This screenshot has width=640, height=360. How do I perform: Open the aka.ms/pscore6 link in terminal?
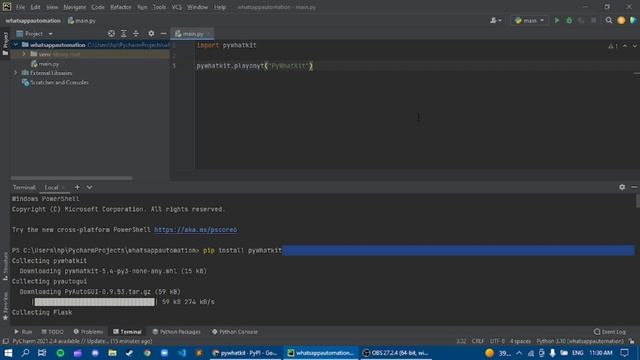pos(196,230)
